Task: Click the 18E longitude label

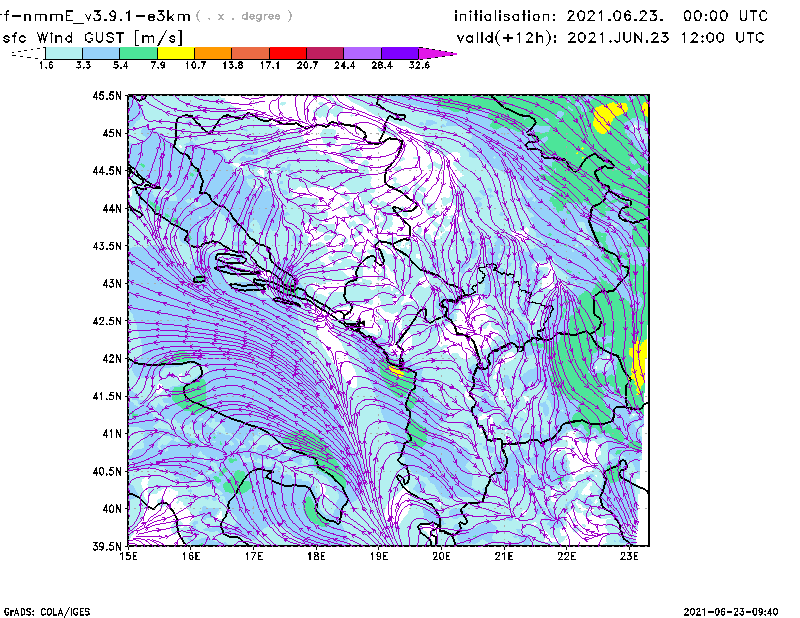Action: pos(316,556)
